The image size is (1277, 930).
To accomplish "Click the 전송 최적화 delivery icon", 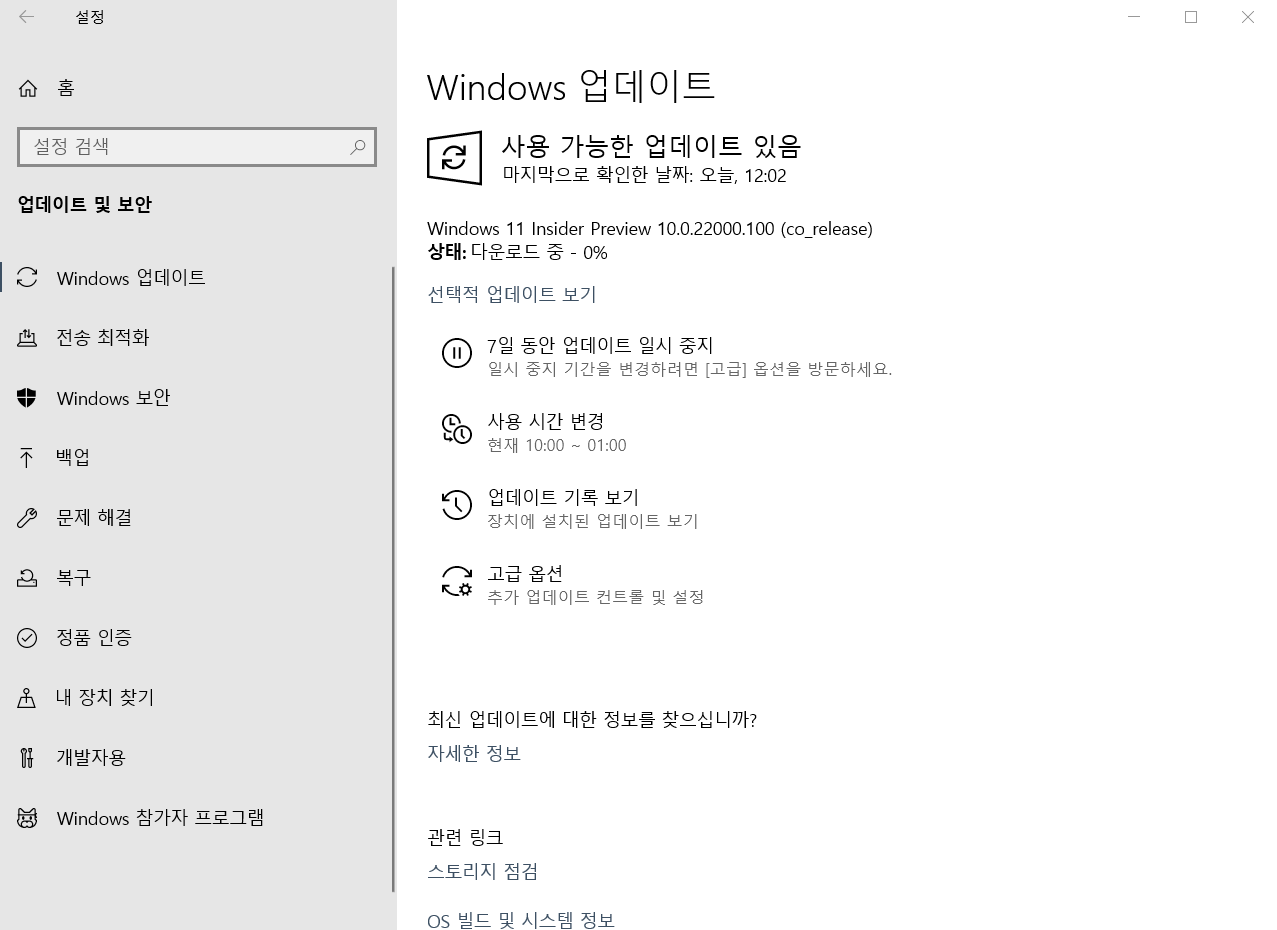I will point(27,338).
